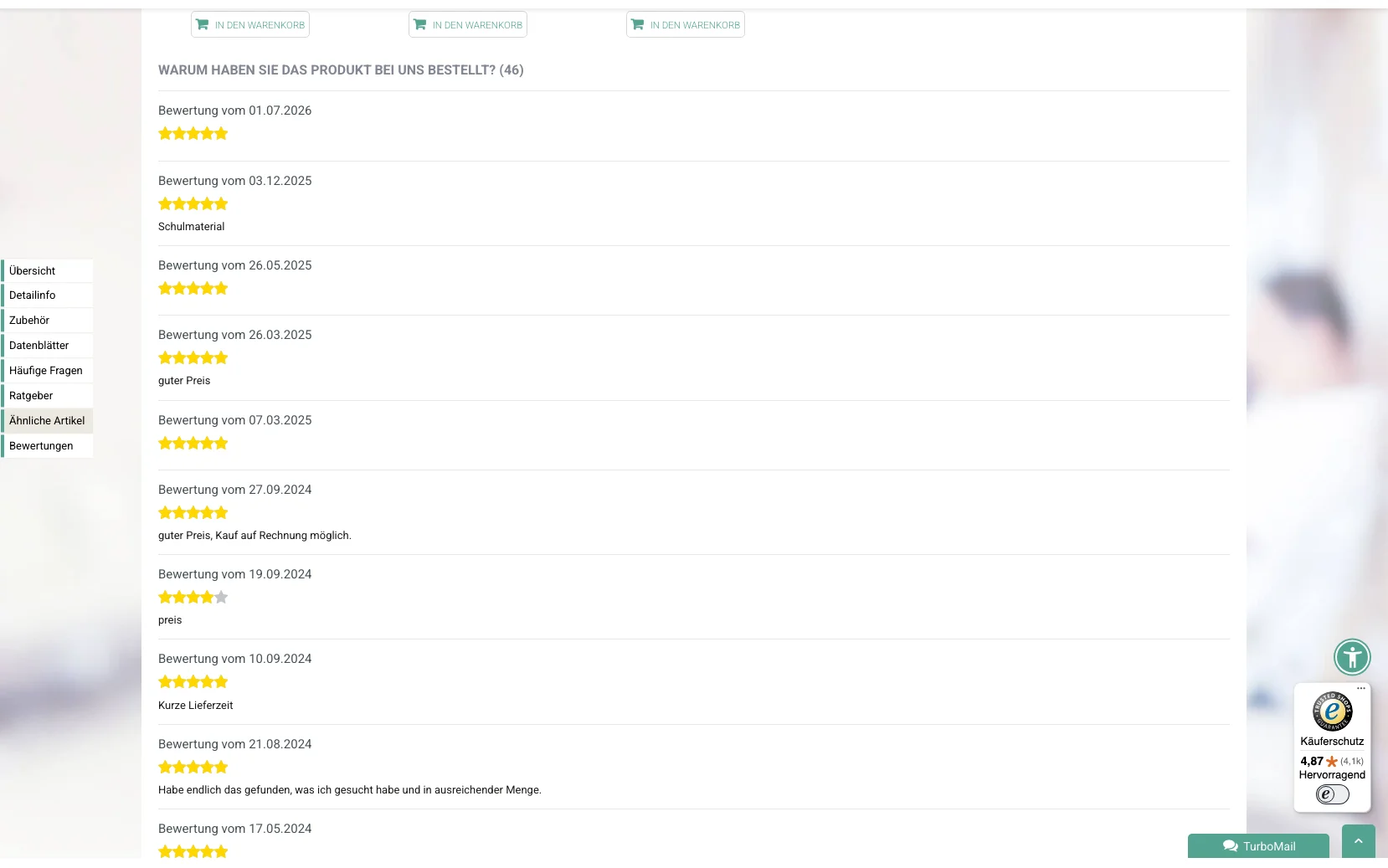
Task: Open Ratgeber section
Action: pyautogui.click(x=48, y=395)
